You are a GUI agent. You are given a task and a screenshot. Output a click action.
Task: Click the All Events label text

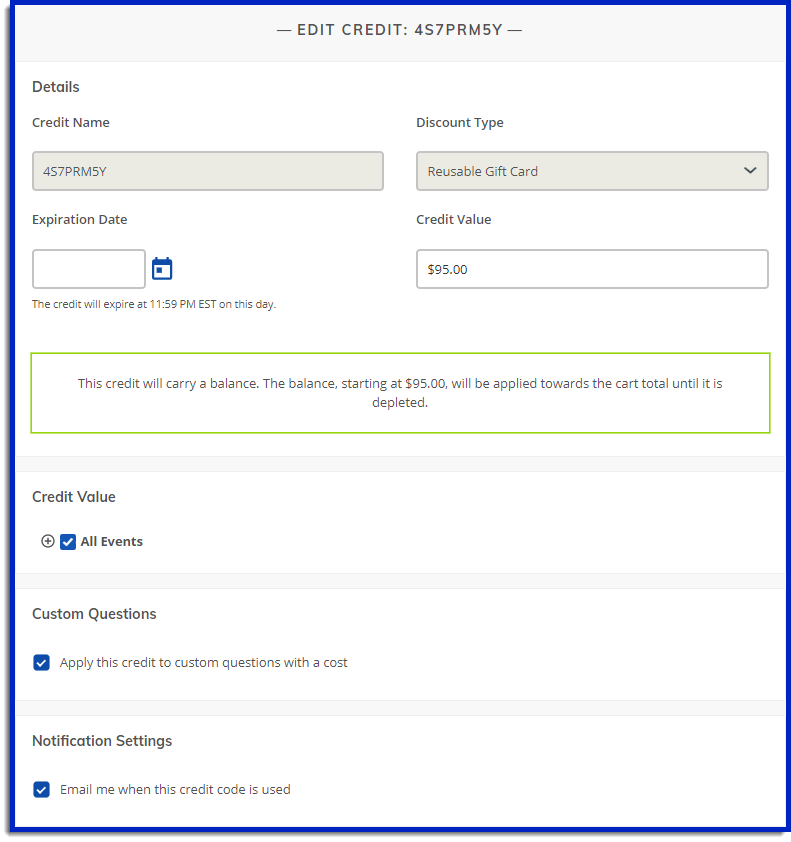point(112,541)
